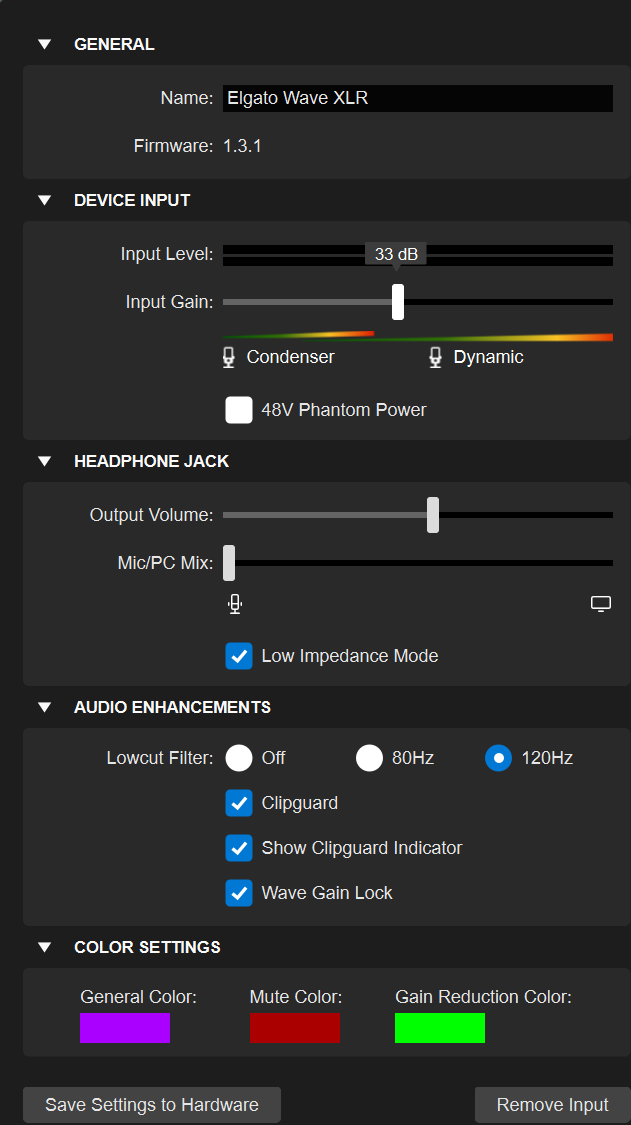The image size is (631, 1125).
Task: Click the Input Gain slider handle
Action: [398, 302]
